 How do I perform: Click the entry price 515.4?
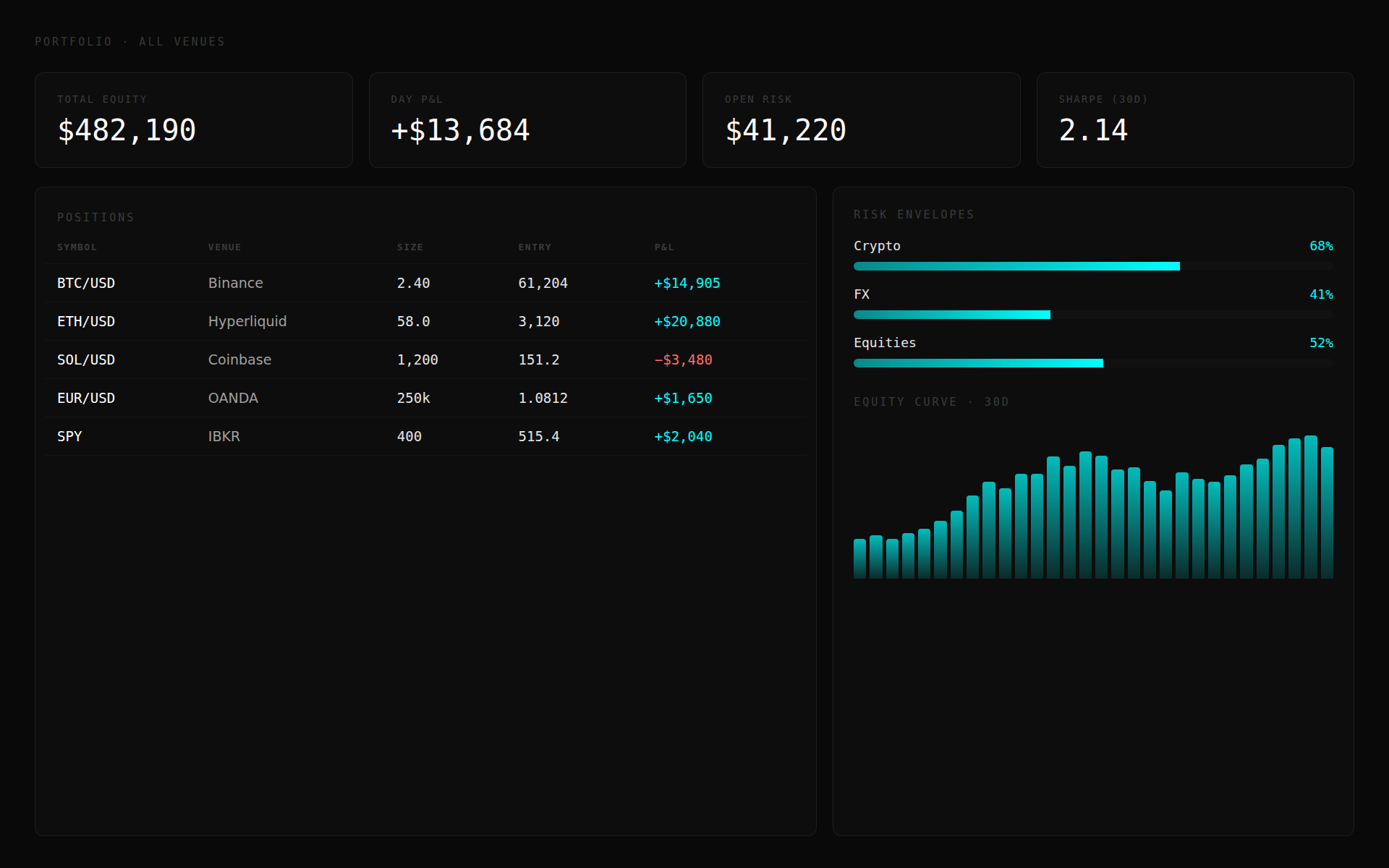coord(539,437)
